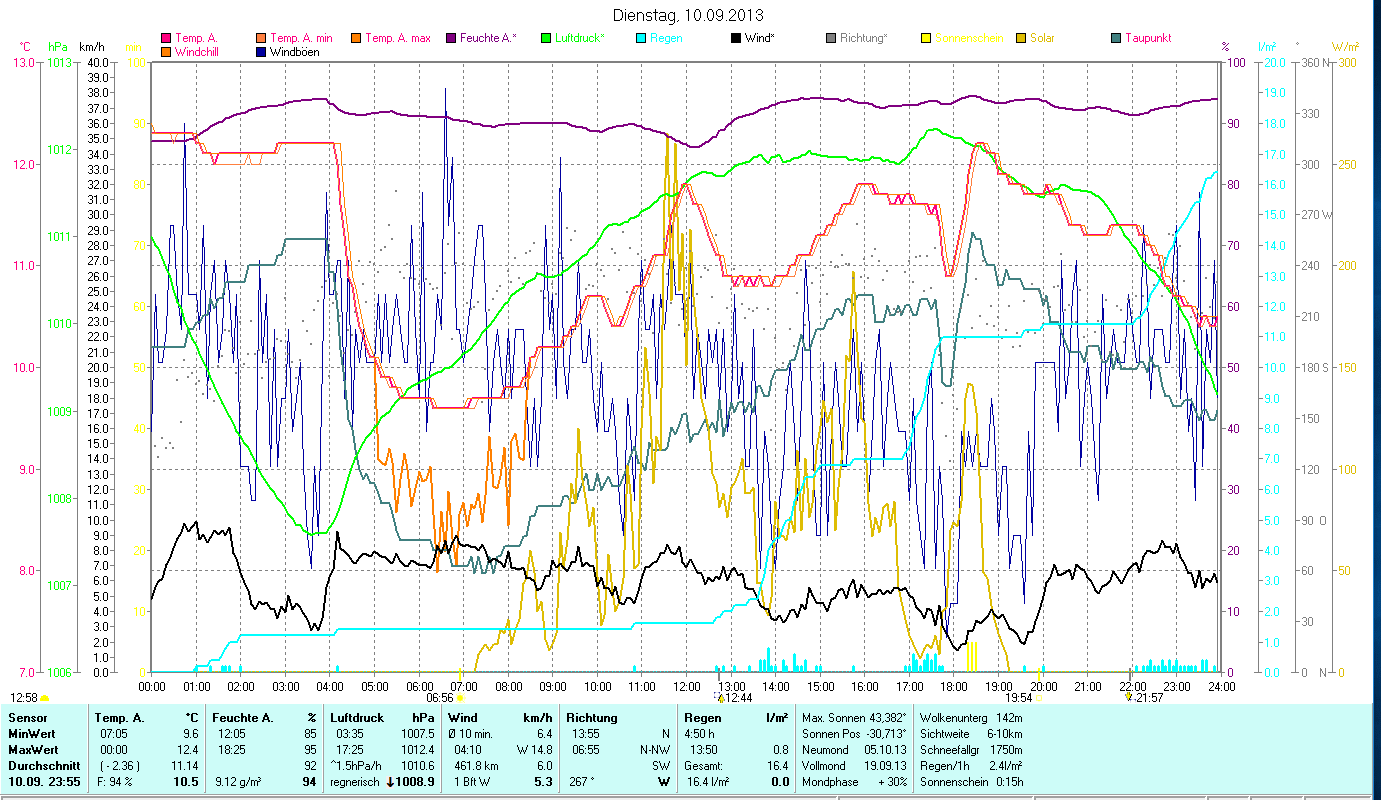Select the Taupunkt legend swatch
The height and width of the screenshot is (800, 1381).
[1115, 38]
